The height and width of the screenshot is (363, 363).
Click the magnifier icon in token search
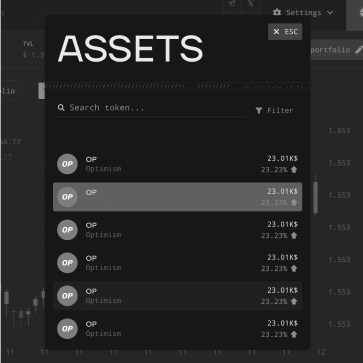click(x=61, y=107)
